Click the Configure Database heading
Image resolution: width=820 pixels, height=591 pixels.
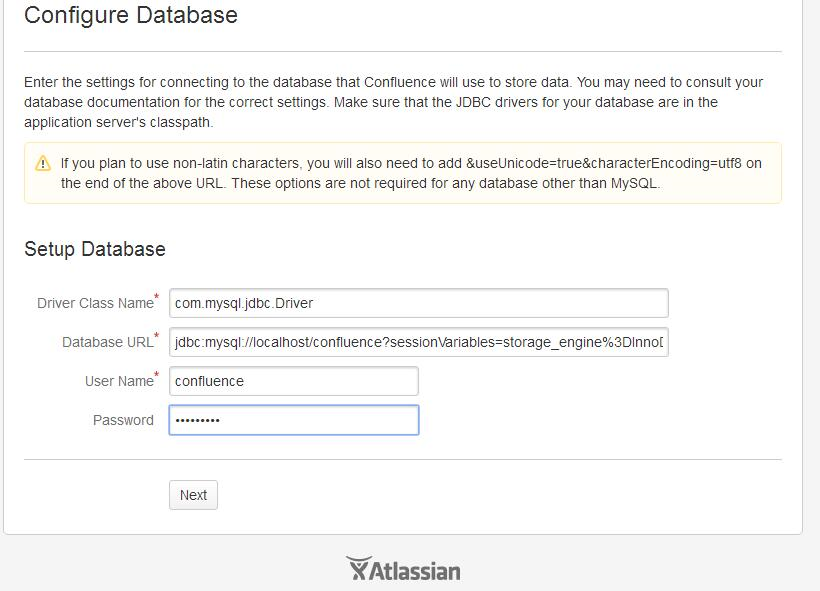[x=131, y=15]
